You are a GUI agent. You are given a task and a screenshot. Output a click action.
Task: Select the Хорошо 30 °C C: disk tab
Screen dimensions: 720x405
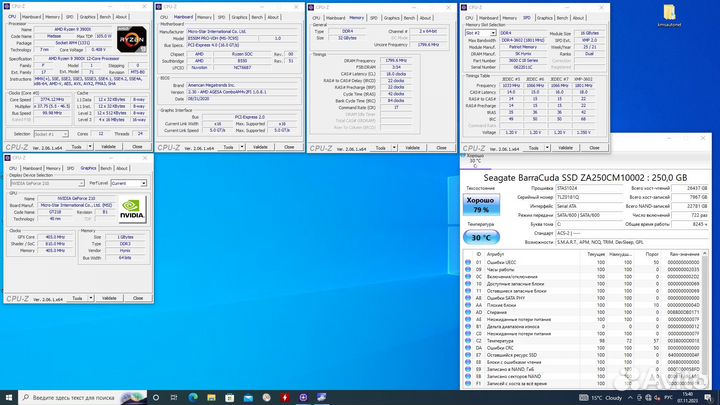pyautogui.click(x=475, y=161)
